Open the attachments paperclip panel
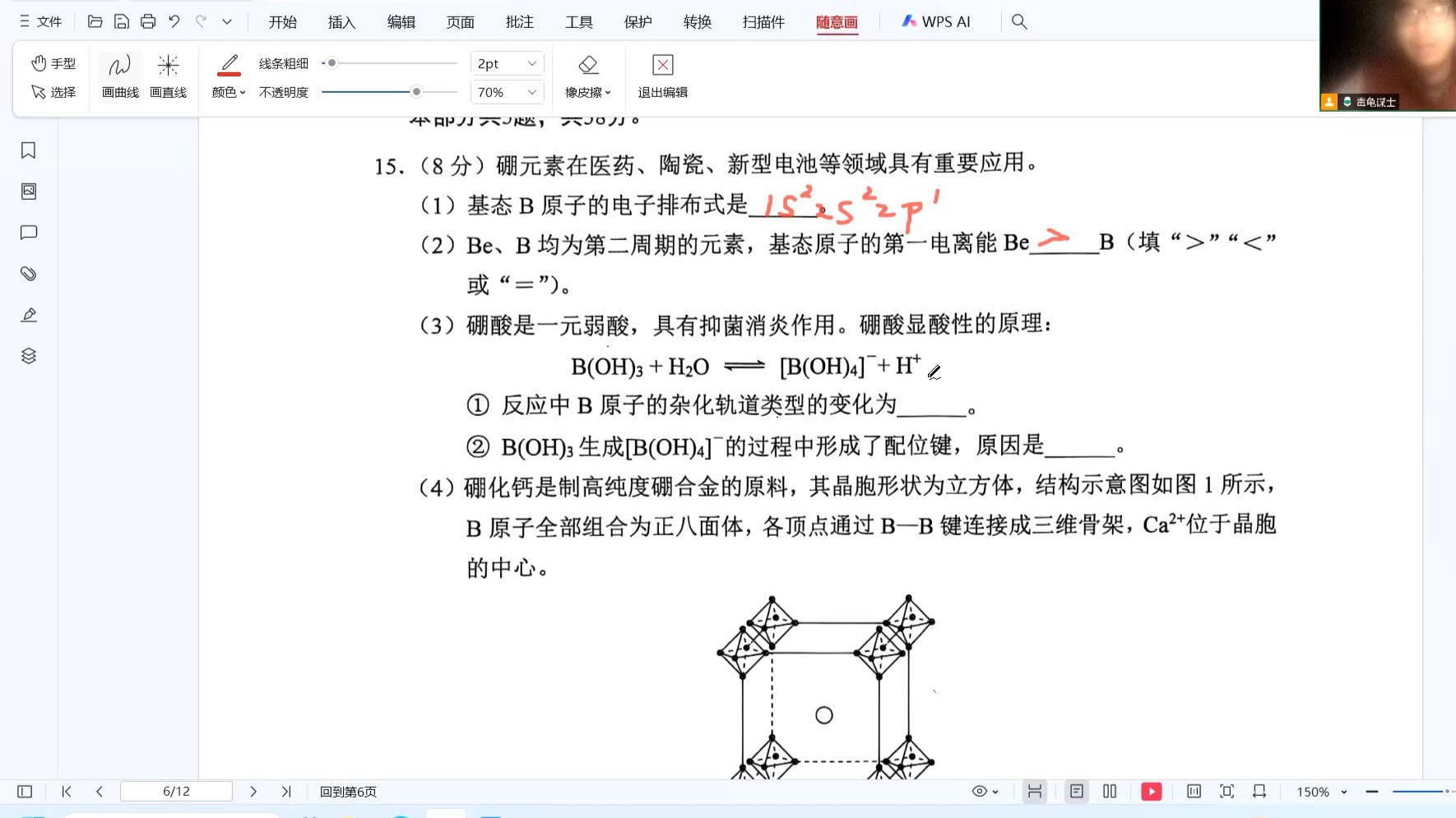 (x=29, y=274)
